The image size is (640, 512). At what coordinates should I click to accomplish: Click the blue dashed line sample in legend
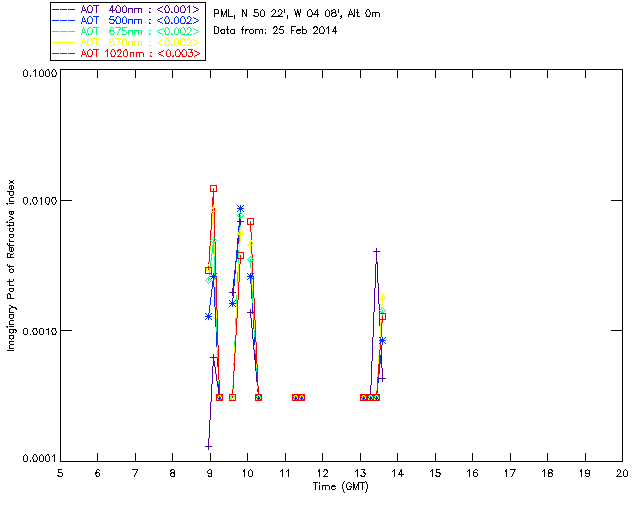click(x=64, y=20)
